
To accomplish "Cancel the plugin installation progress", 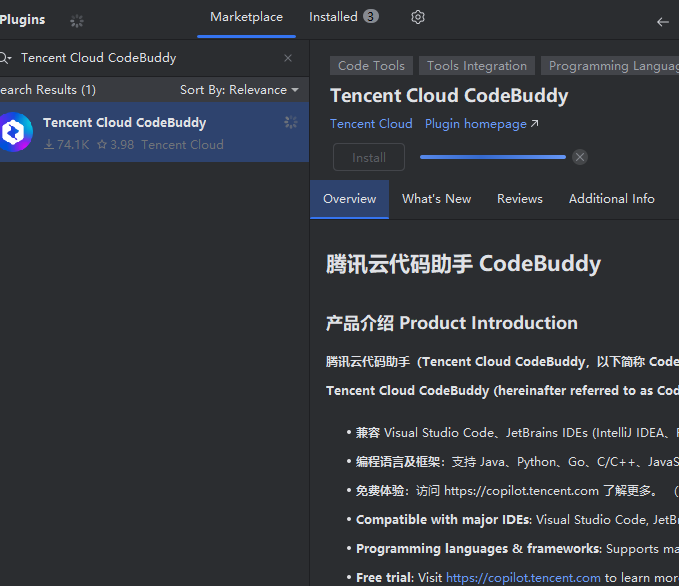I will click(580, 157).
